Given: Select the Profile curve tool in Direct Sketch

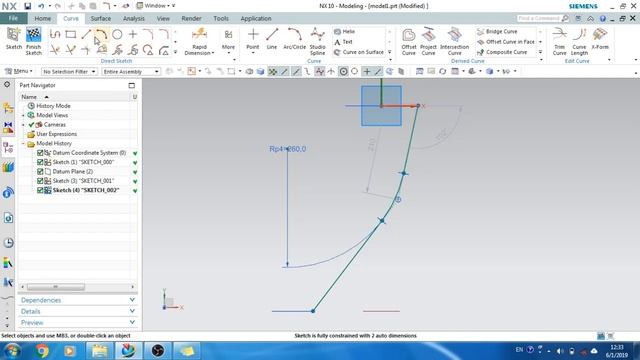Looking at the screenshot, I should [x=55, y=34].
